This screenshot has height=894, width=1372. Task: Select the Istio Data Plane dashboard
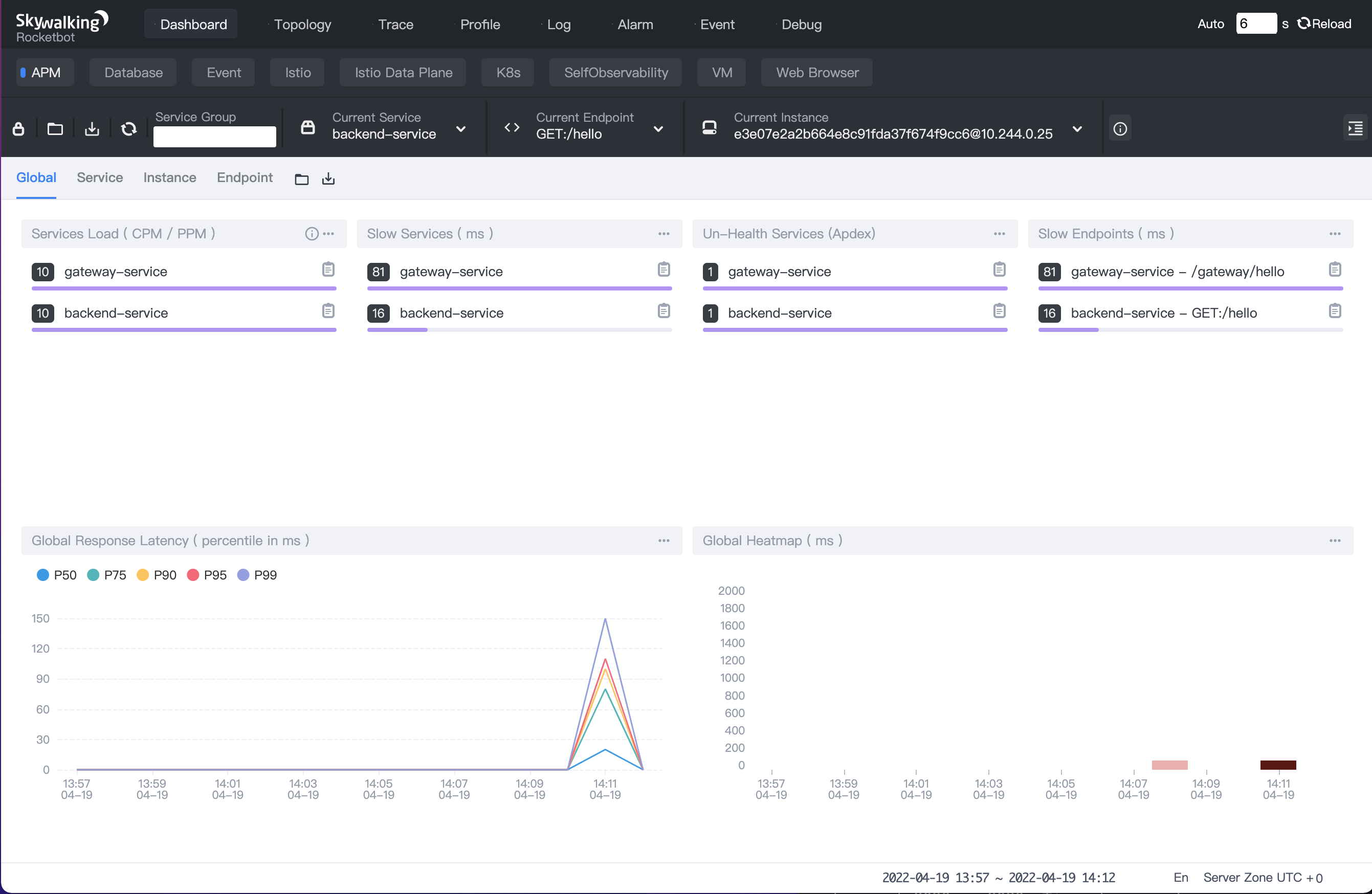point(403,73)
